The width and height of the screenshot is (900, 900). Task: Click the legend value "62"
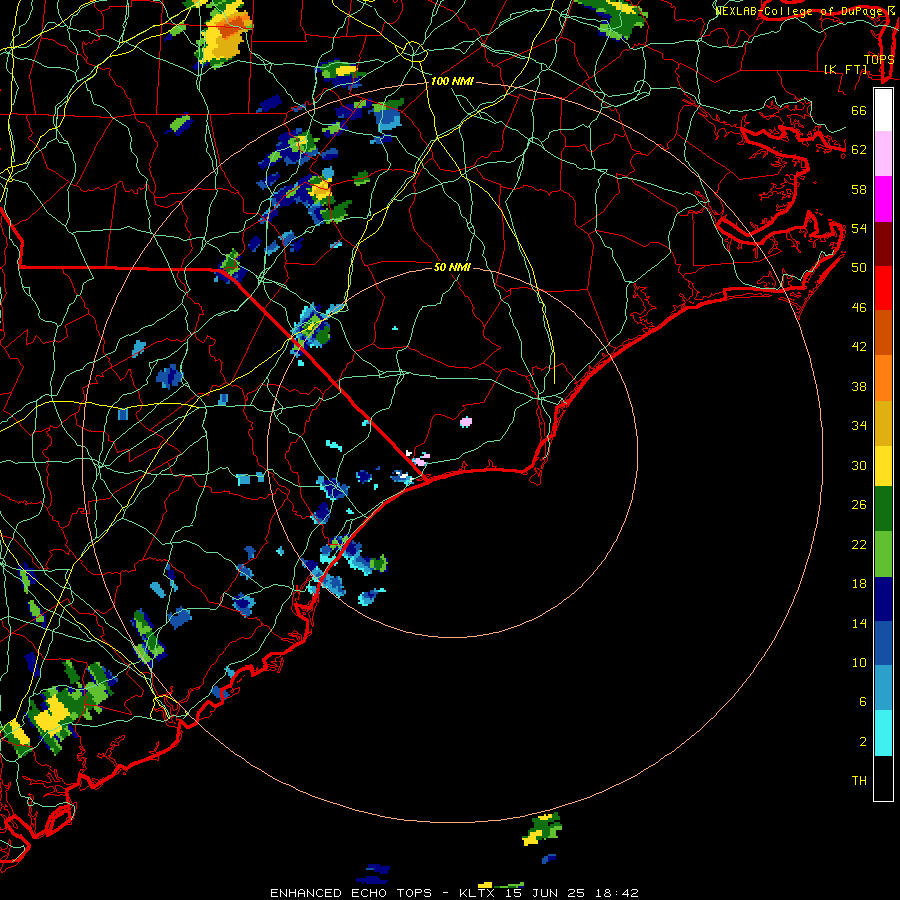pos(859,150)
